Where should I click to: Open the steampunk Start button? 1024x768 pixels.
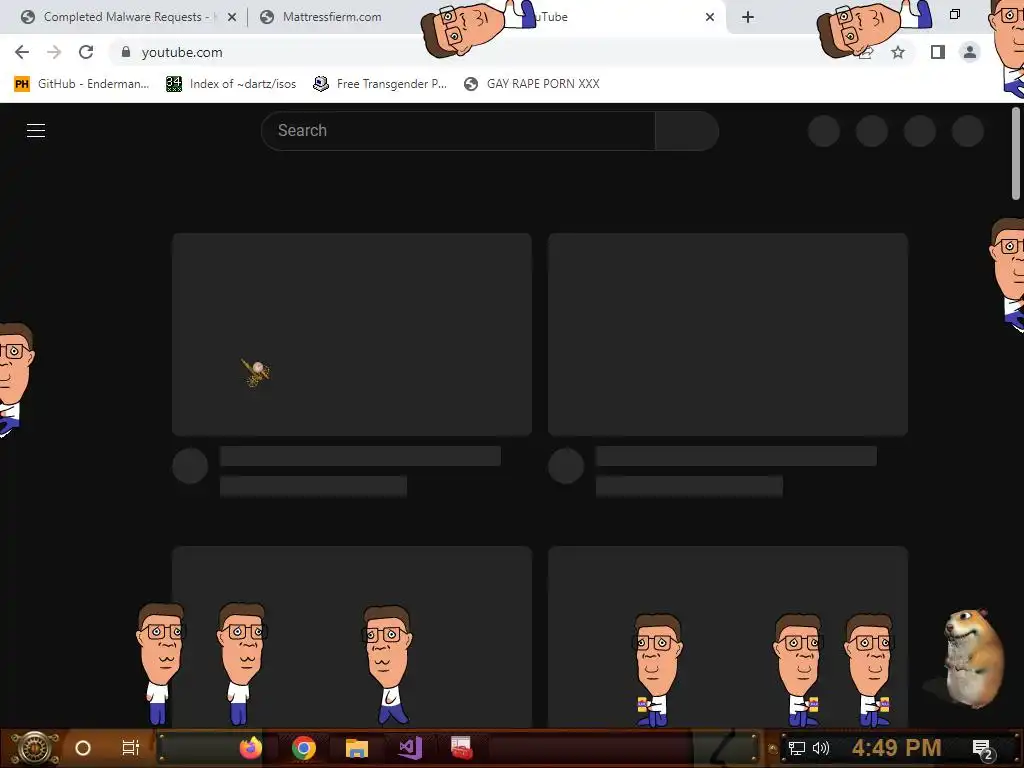(35, 748)
